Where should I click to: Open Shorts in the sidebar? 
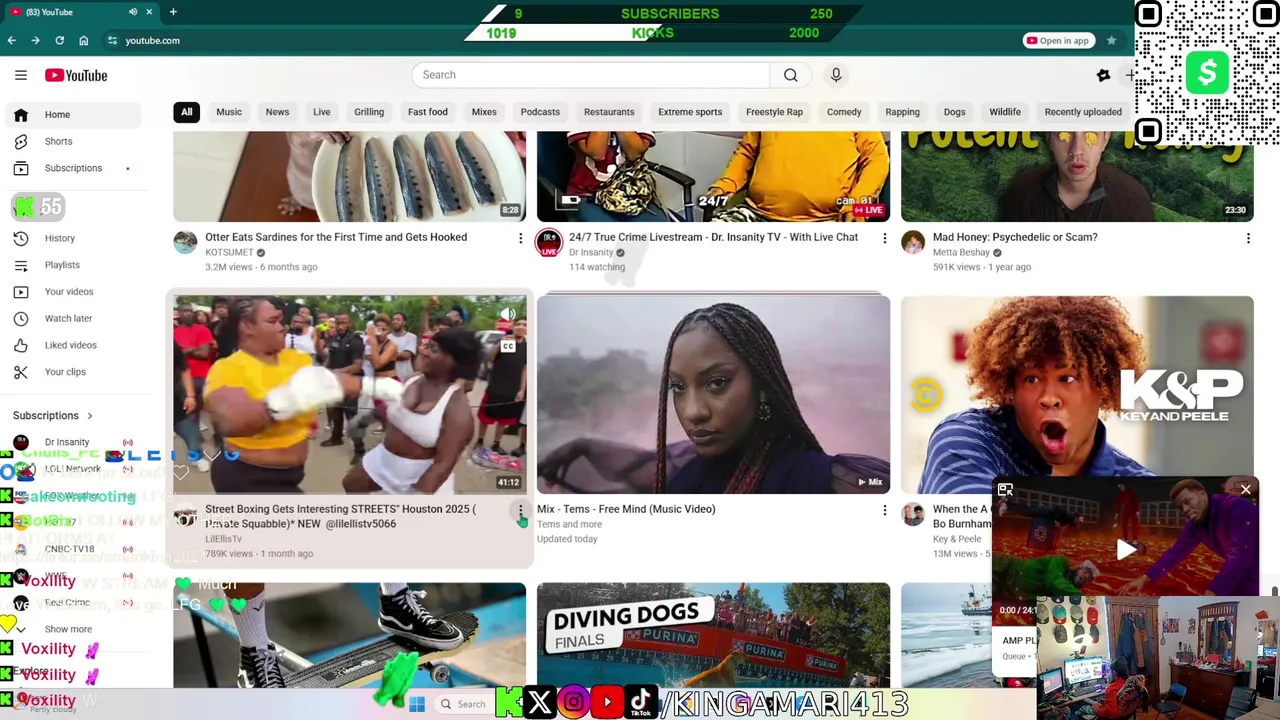pyautogui.click(x=74, y=142)
